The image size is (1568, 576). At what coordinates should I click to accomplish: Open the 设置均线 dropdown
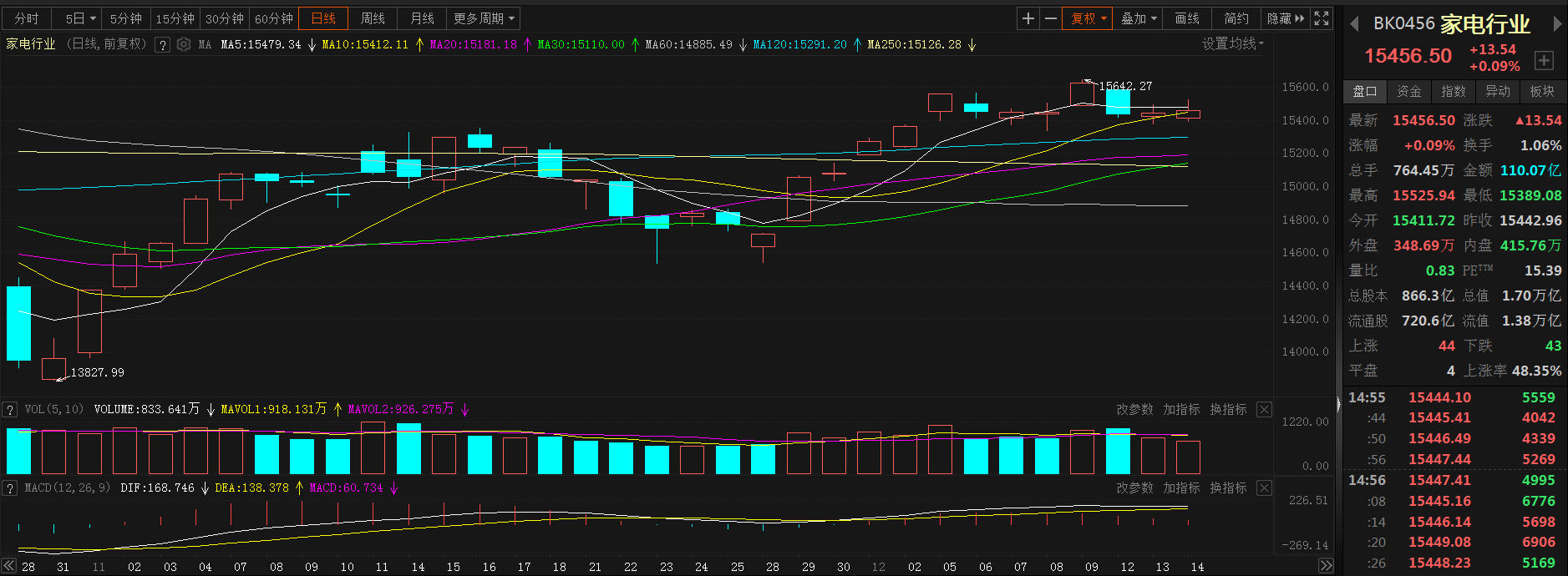[x=1233, y=43]
